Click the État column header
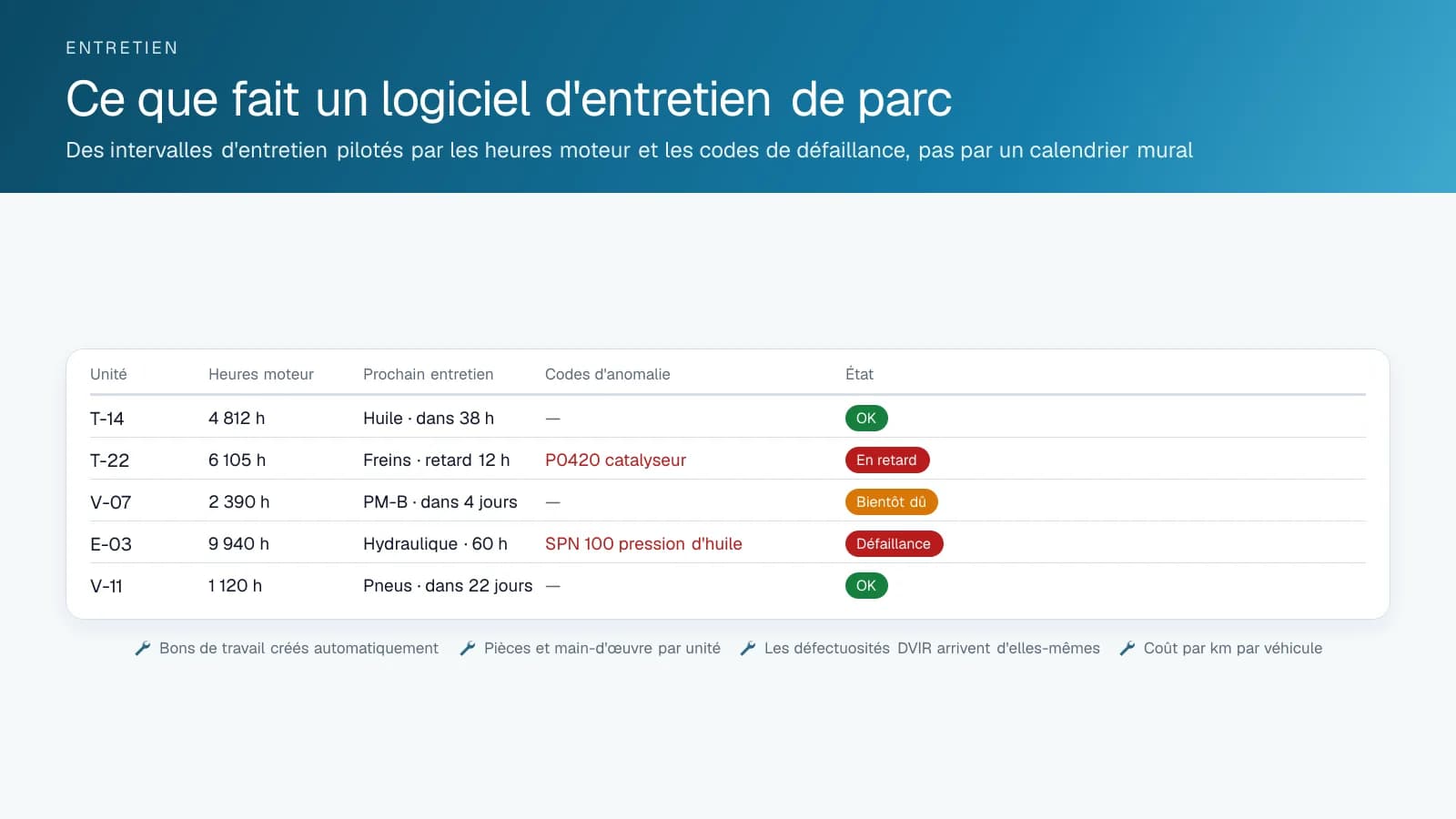The height and width of the screenshot is (819, 1456). point(859,374)
